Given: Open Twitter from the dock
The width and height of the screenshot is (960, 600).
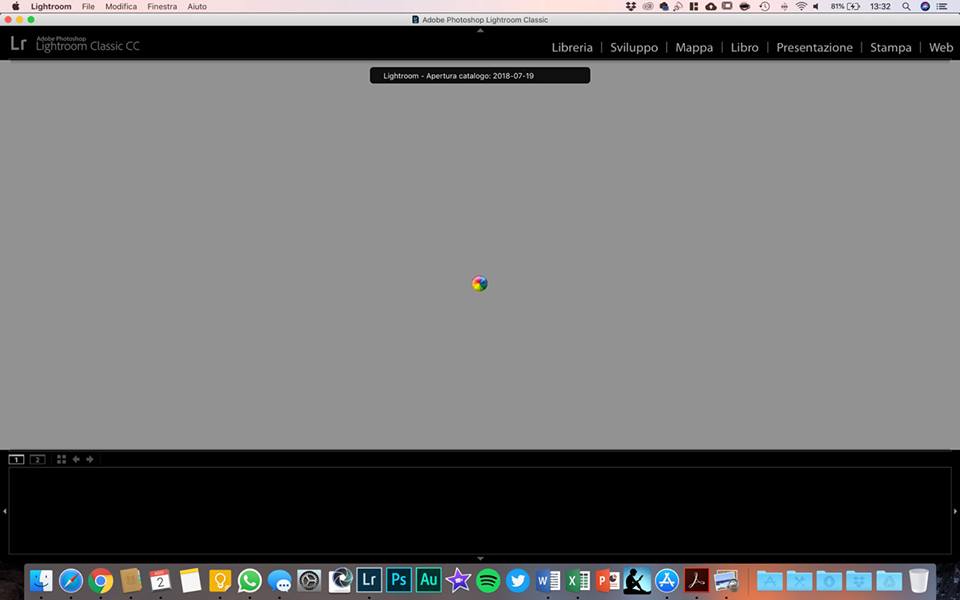Looking at the screenshot, I should click(518, 580).
